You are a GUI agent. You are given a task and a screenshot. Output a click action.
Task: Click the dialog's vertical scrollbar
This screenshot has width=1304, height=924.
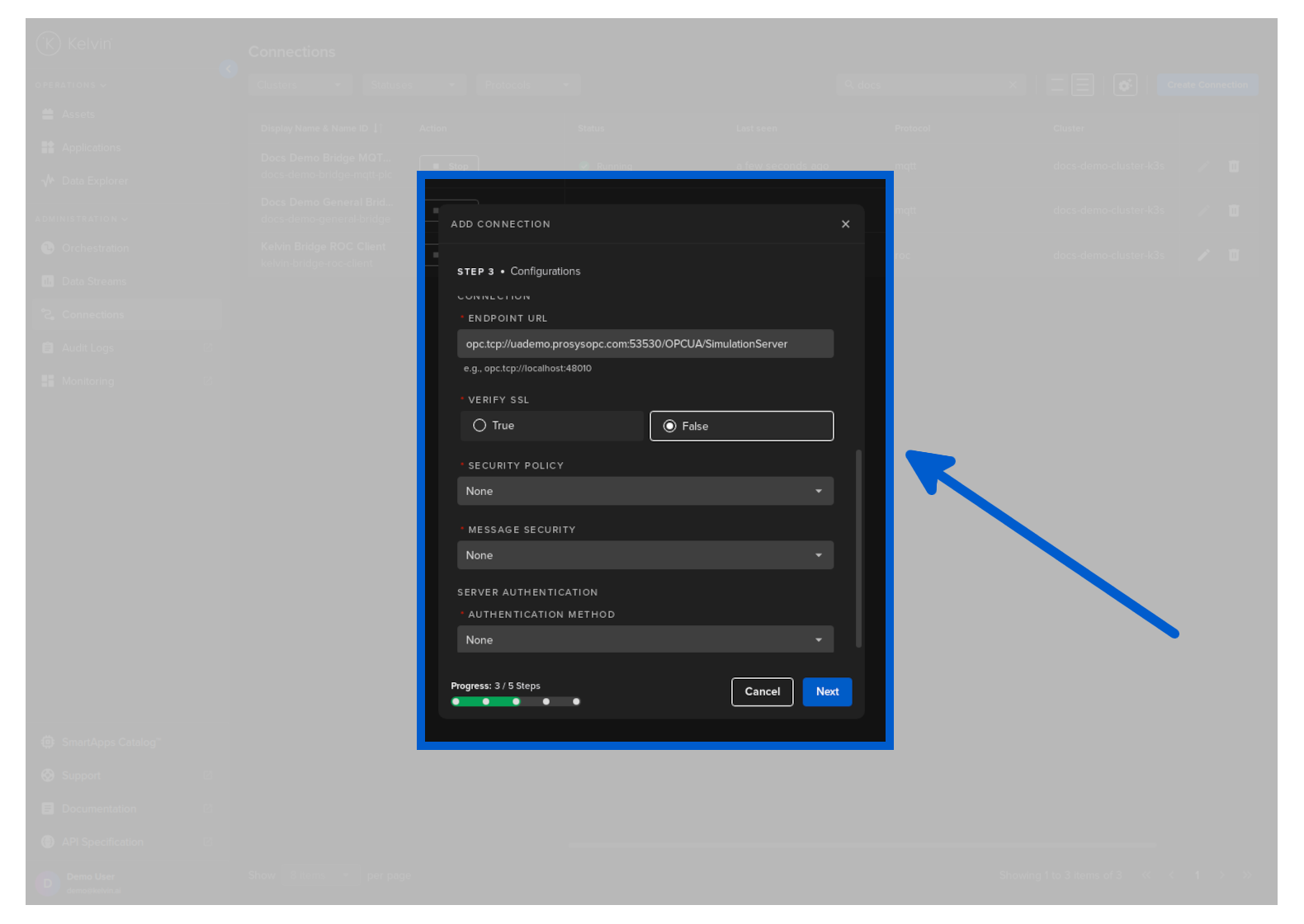point(858,548)
